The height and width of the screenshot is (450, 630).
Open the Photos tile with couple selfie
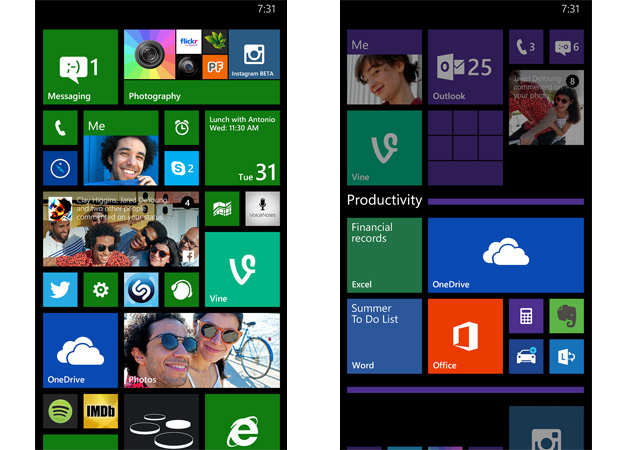click(202, 350)
